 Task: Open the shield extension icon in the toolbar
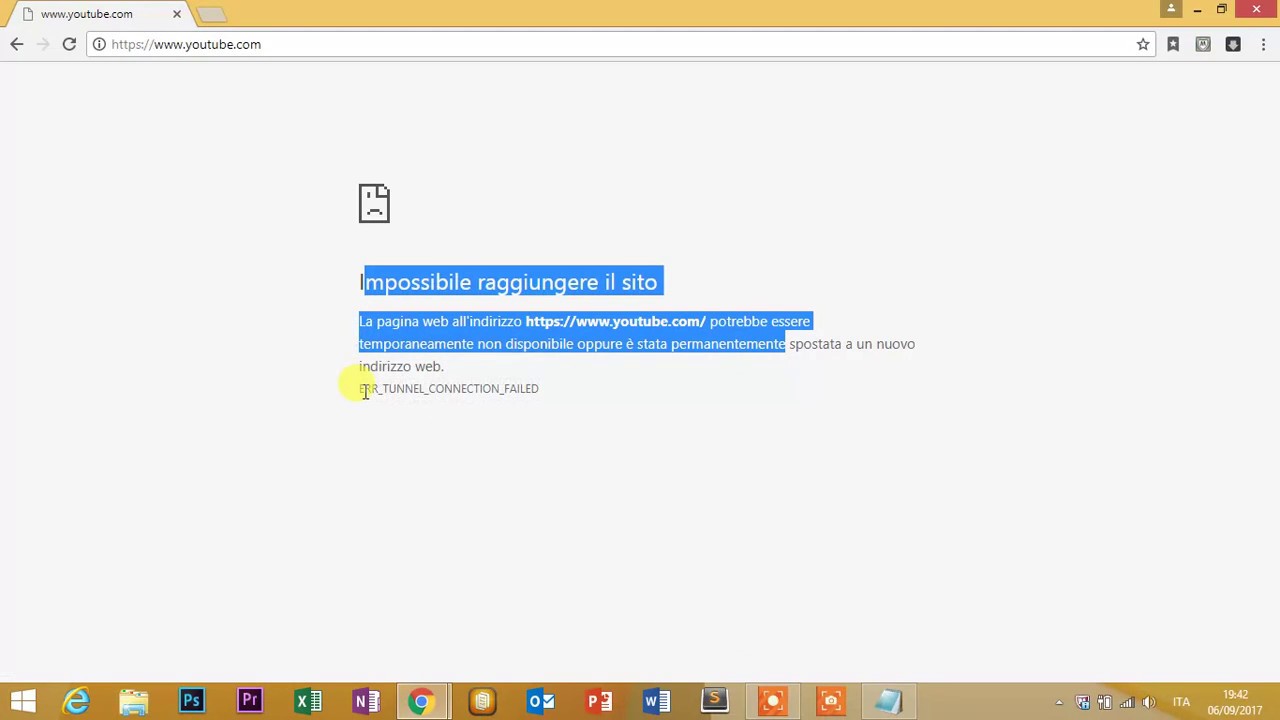pos(1203,44)
